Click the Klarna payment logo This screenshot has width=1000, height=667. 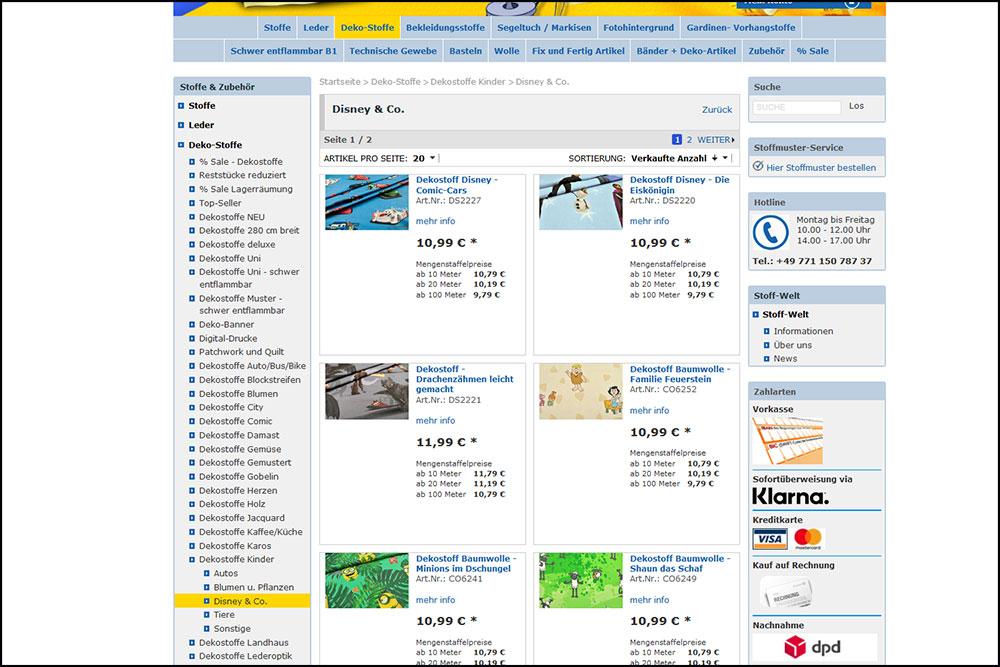(x=790, y=496)
